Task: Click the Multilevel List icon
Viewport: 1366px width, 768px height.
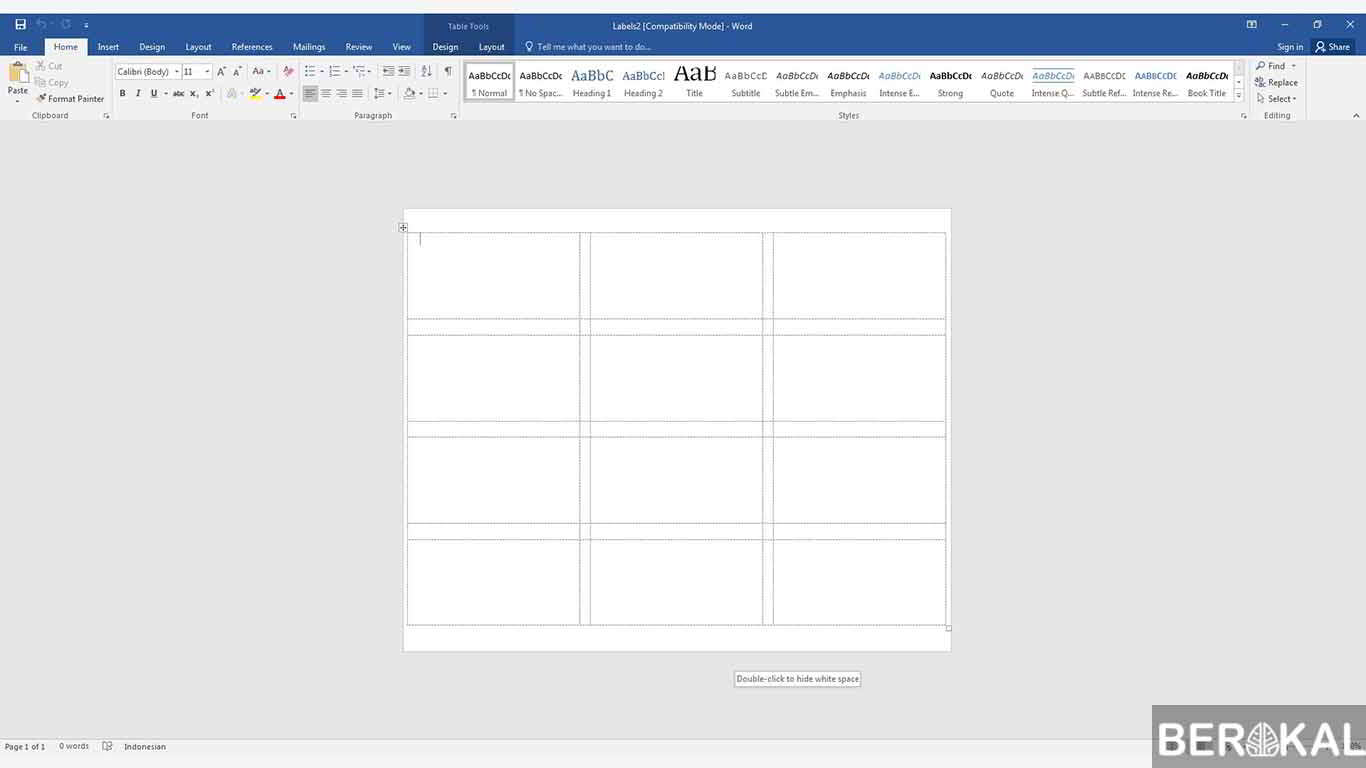Action: tap(359, 72)
